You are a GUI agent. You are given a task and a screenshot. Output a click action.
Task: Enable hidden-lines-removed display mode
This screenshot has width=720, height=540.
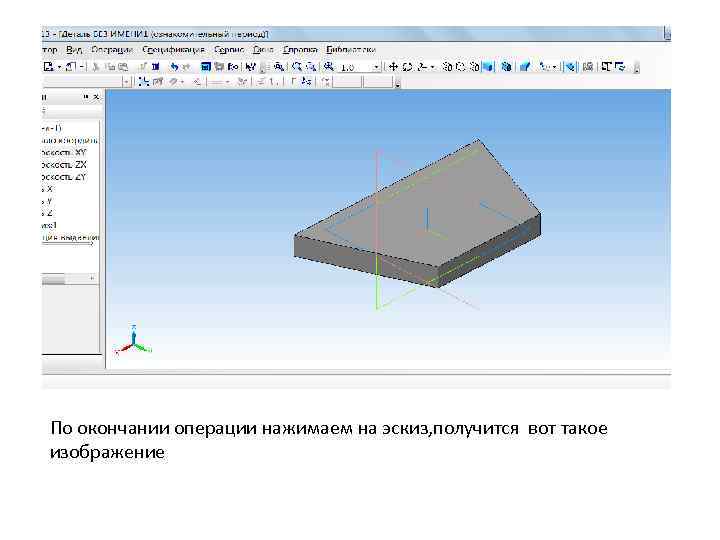(460, 67)
